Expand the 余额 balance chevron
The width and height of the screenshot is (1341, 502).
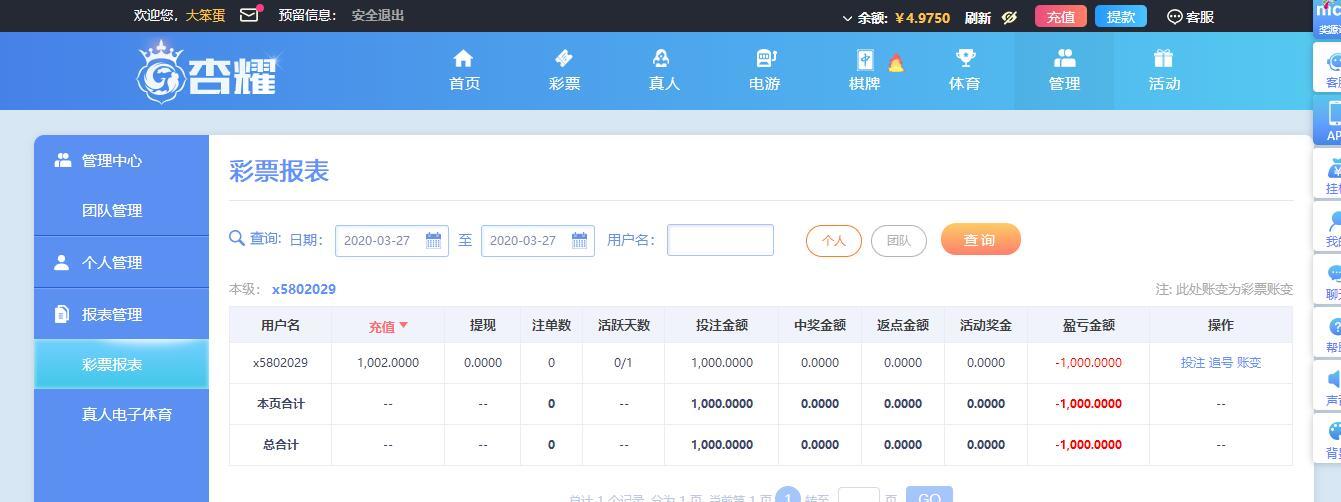tap(848, 18)
